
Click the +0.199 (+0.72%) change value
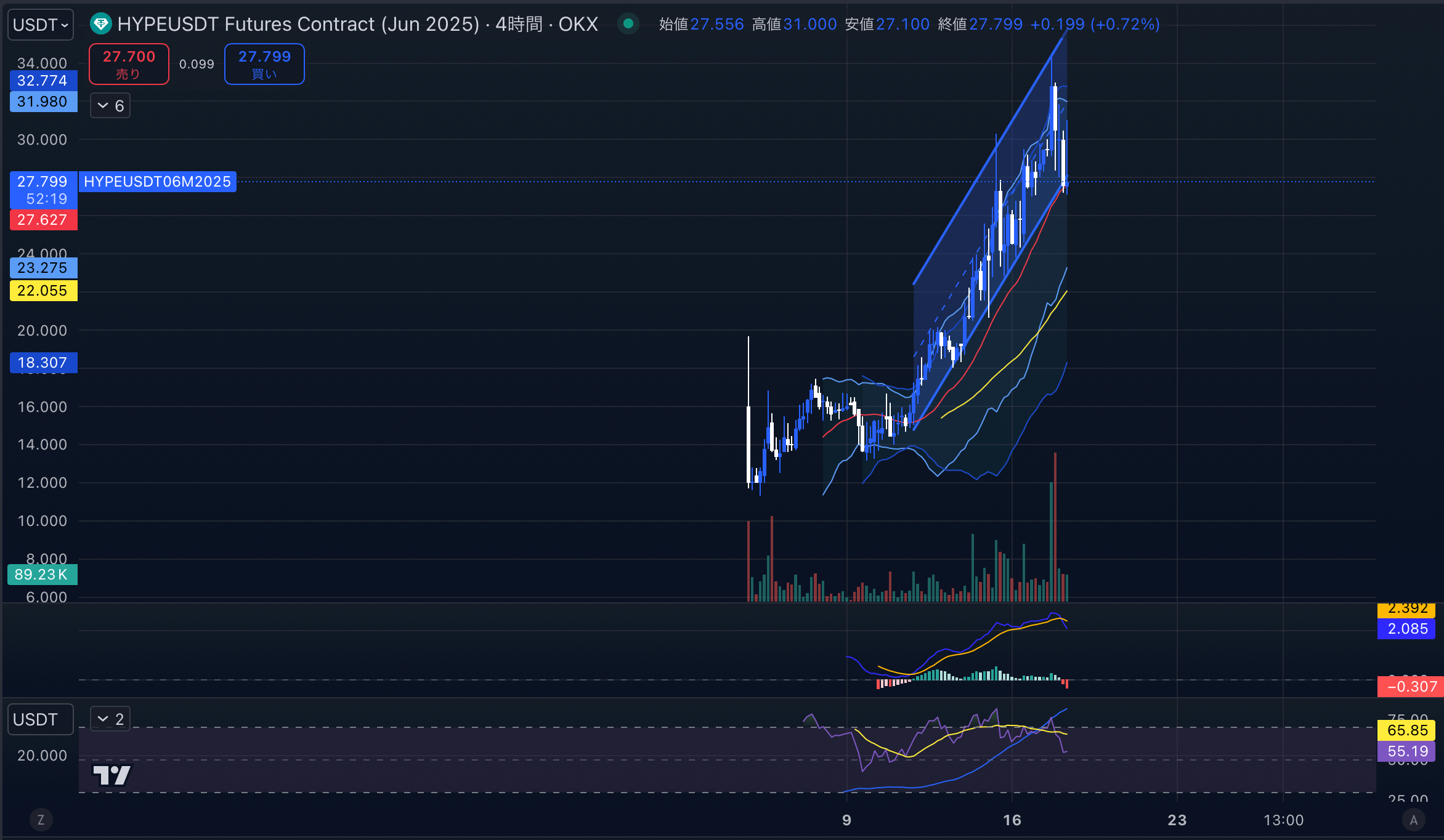(x=1095, y=25)
